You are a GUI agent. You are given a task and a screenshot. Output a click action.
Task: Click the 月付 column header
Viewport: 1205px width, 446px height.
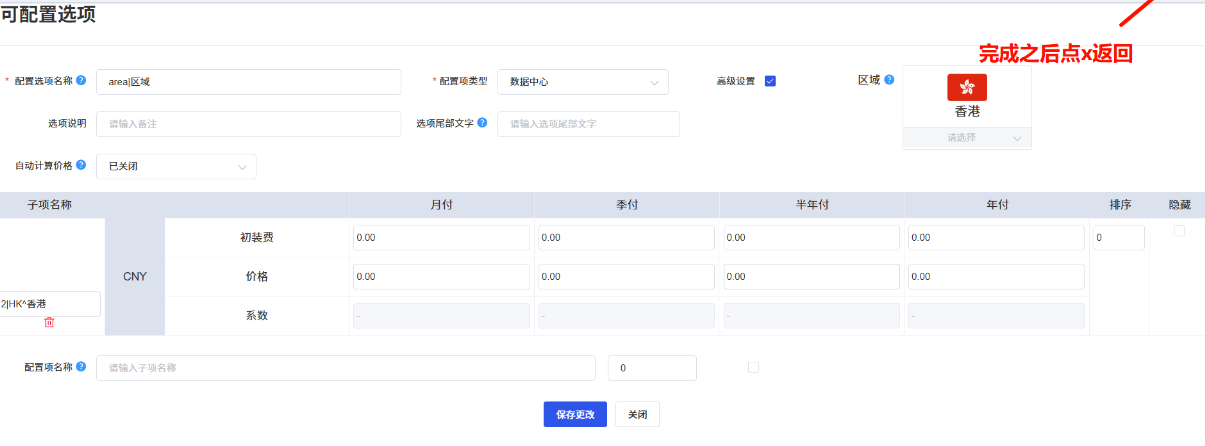click(441, 205)
